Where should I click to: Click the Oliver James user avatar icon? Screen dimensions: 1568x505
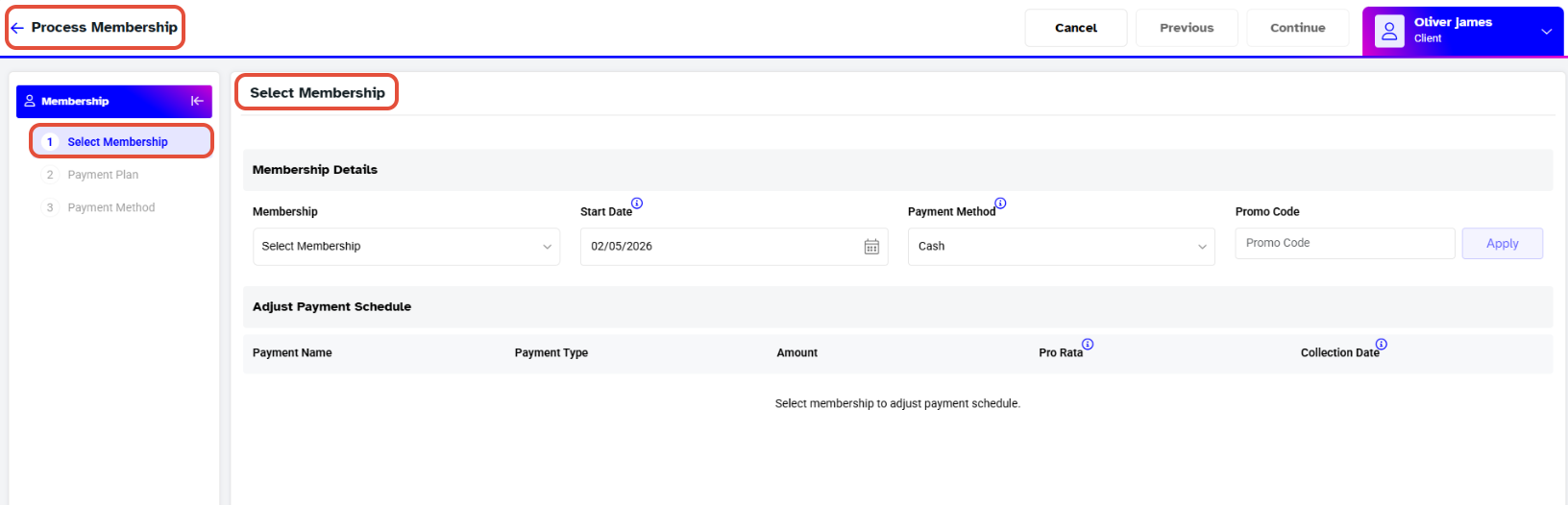click(x=1389, y=31)
